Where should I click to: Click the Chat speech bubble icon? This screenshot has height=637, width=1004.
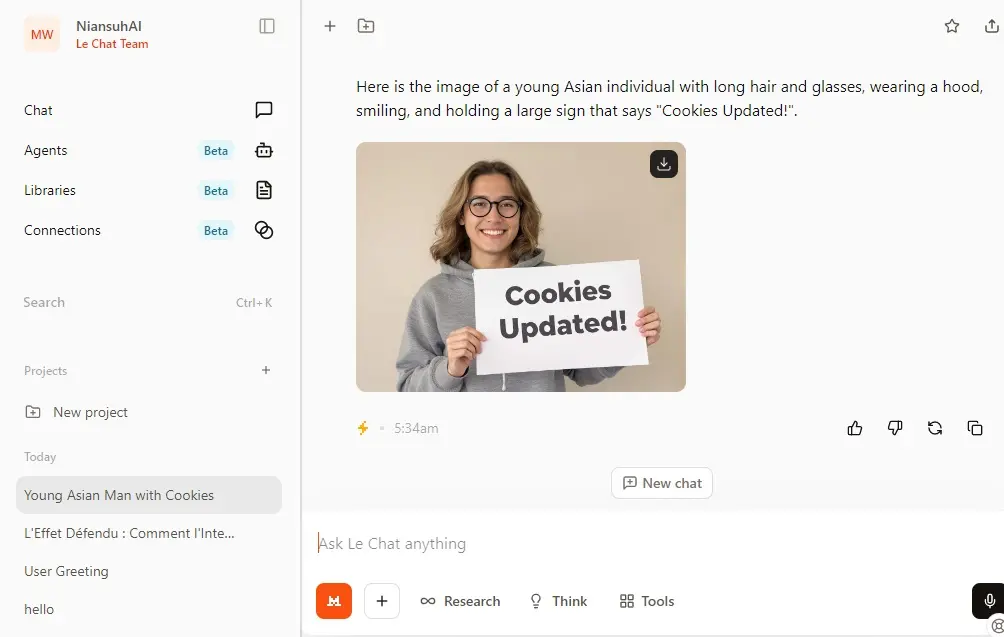264,110
